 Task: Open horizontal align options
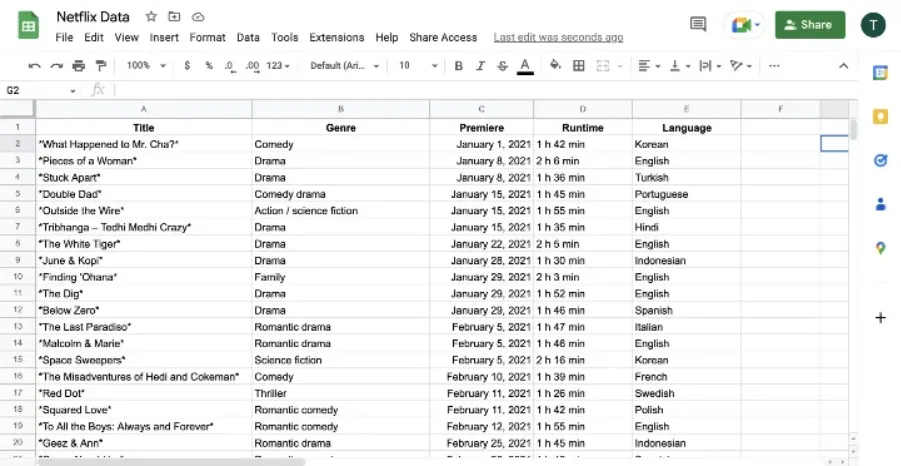tap(649, 66)
